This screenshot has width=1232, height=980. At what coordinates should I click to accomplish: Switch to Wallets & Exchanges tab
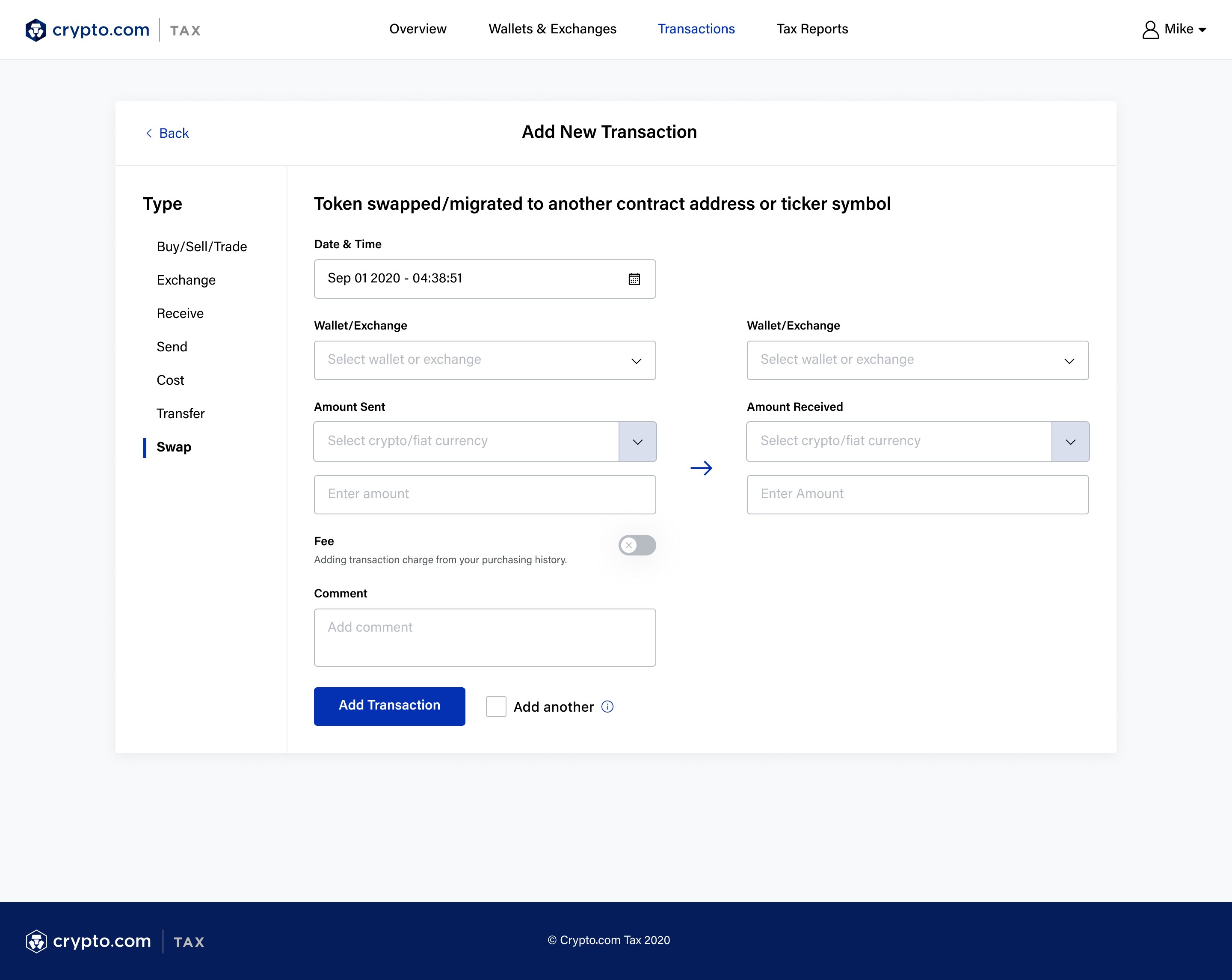coord(552,29)
